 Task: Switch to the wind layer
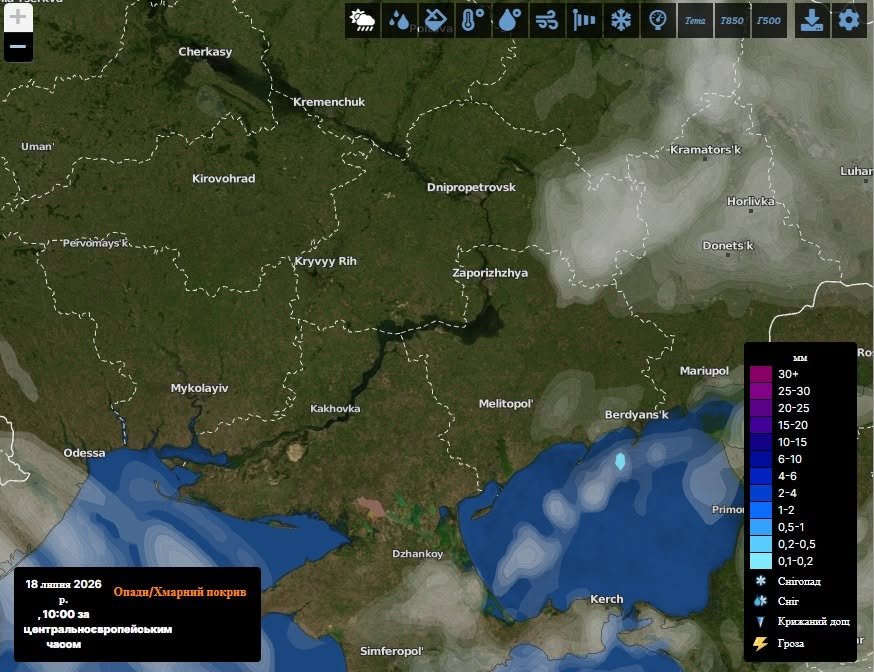click(547, 21)
